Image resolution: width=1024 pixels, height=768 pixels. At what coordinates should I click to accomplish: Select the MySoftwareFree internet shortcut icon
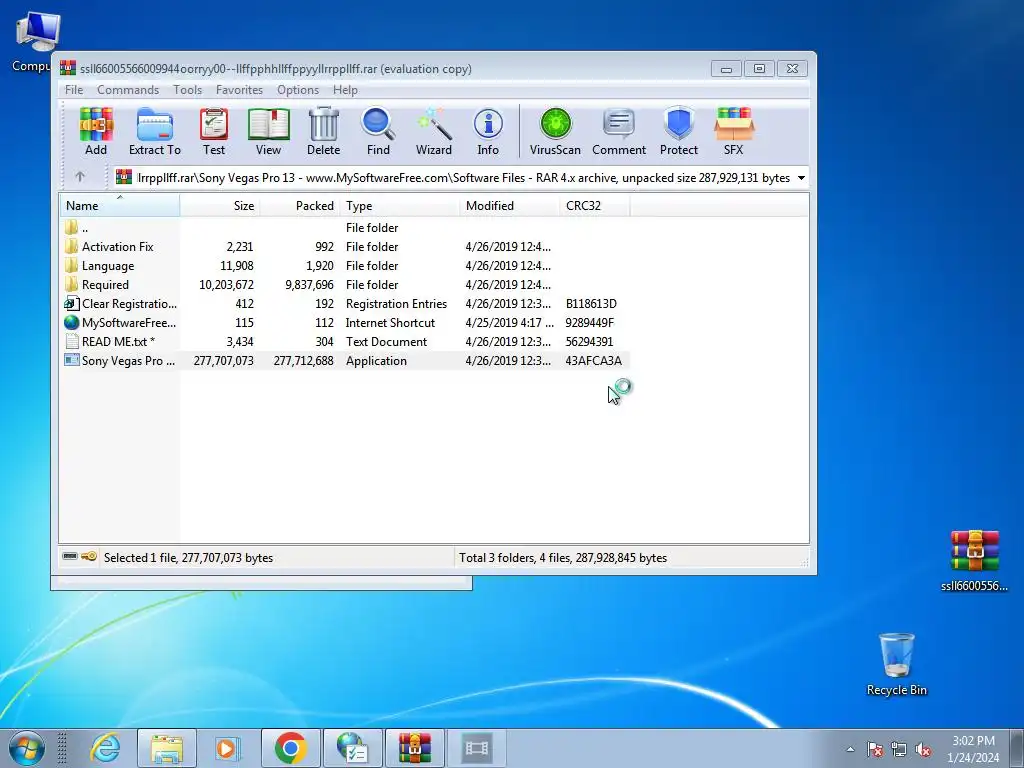71,322
